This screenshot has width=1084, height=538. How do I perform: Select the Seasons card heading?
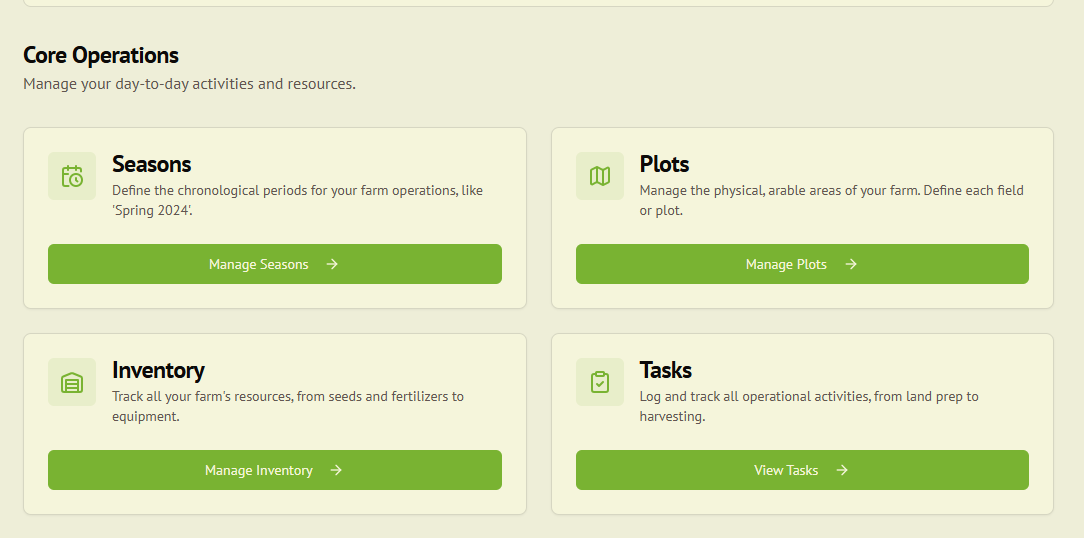(151, 164)
